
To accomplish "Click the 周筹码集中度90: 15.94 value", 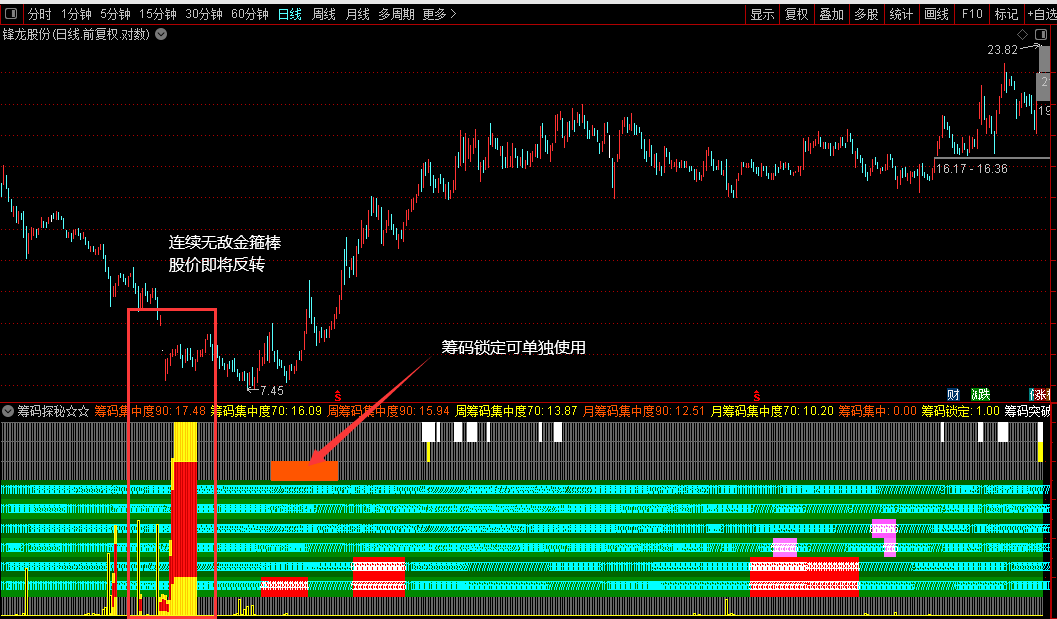I will tap(388, 411).
